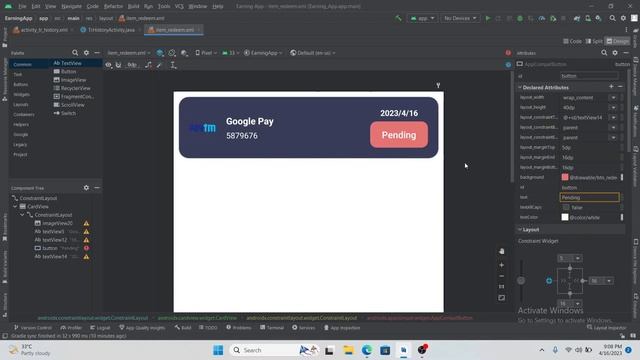Open the Pixel device dropdown
640x360 pixels.
tap(206, 53)
